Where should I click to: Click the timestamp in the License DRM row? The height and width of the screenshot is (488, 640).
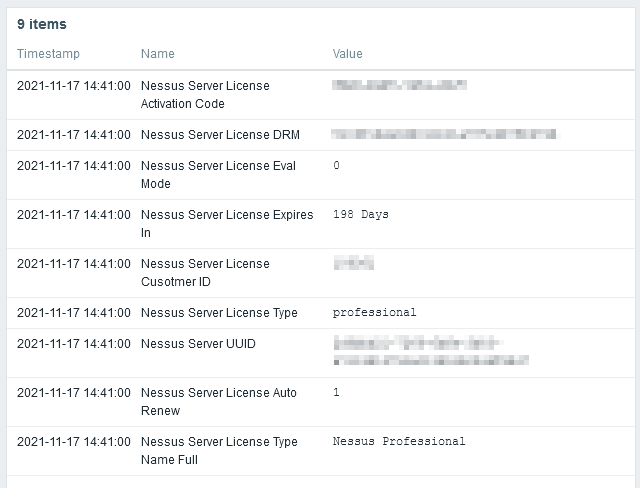[x=73, y=135]
